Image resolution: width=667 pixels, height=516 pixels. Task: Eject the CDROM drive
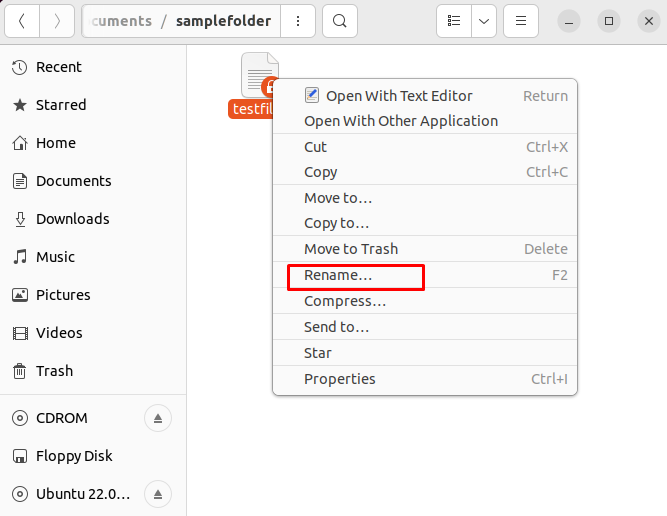(158, 418)
